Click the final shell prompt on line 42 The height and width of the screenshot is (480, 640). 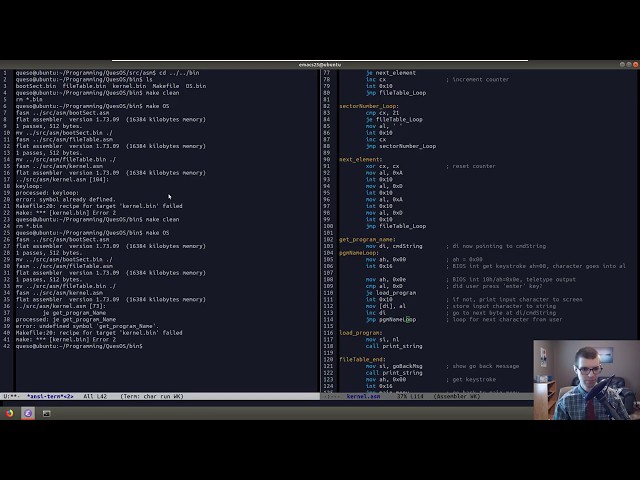pos(79,346)
